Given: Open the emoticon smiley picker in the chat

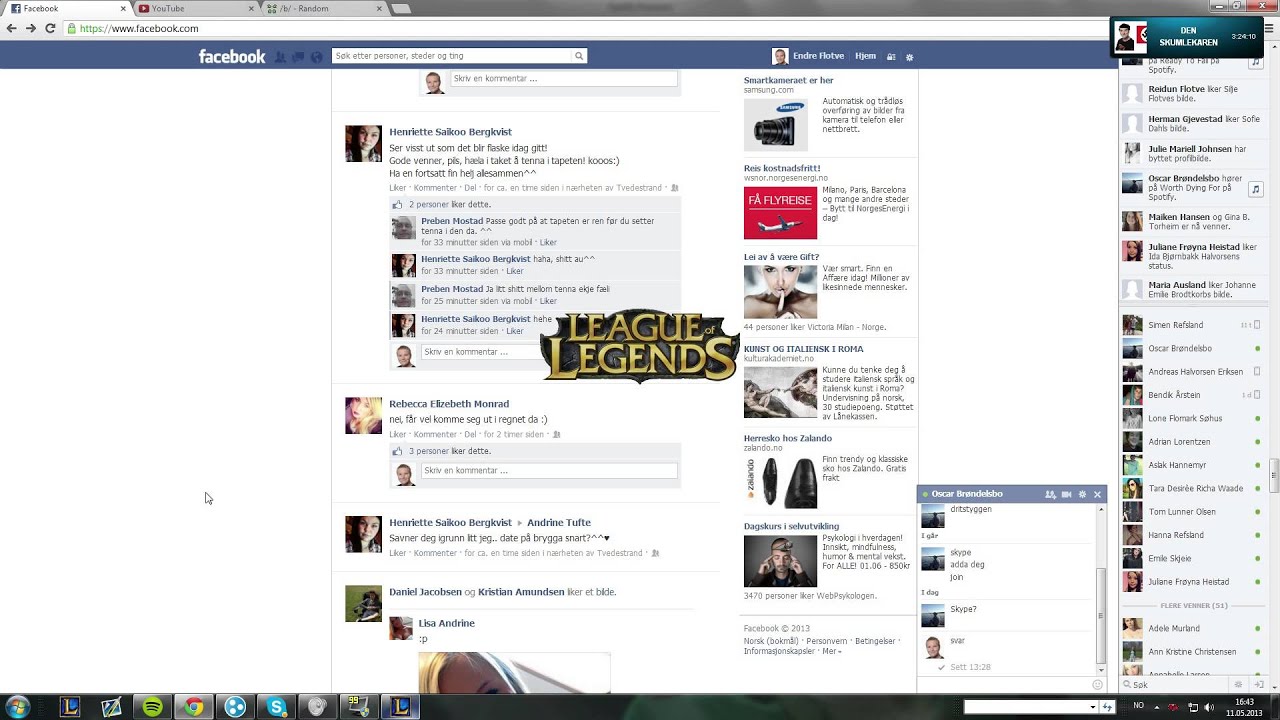Looking at the screenshot, I should pyautogui.click(x=1097, y=685).
